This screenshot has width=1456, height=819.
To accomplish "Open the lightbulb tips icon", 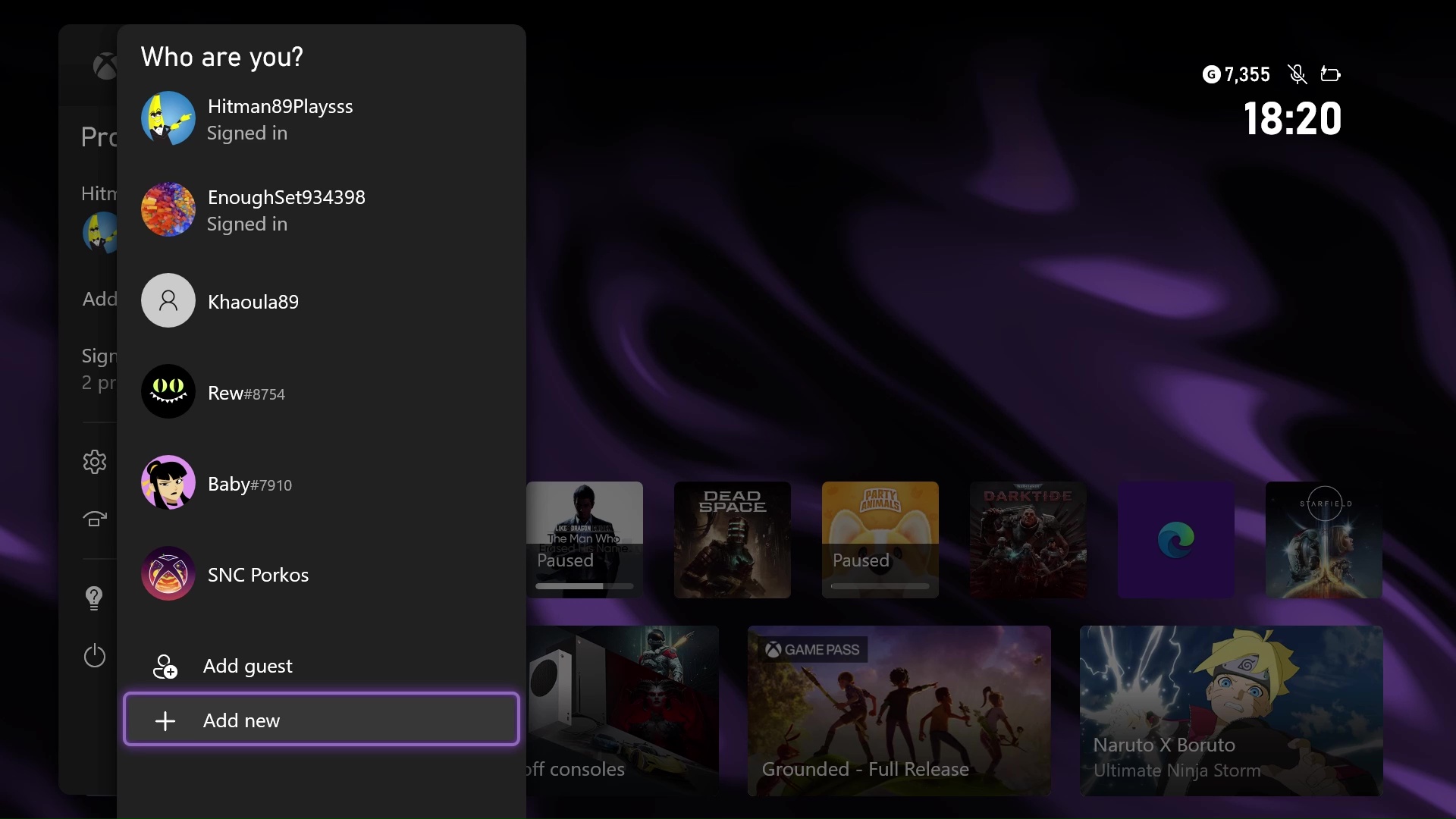I will pyautogui.click(x=94, y=598).
